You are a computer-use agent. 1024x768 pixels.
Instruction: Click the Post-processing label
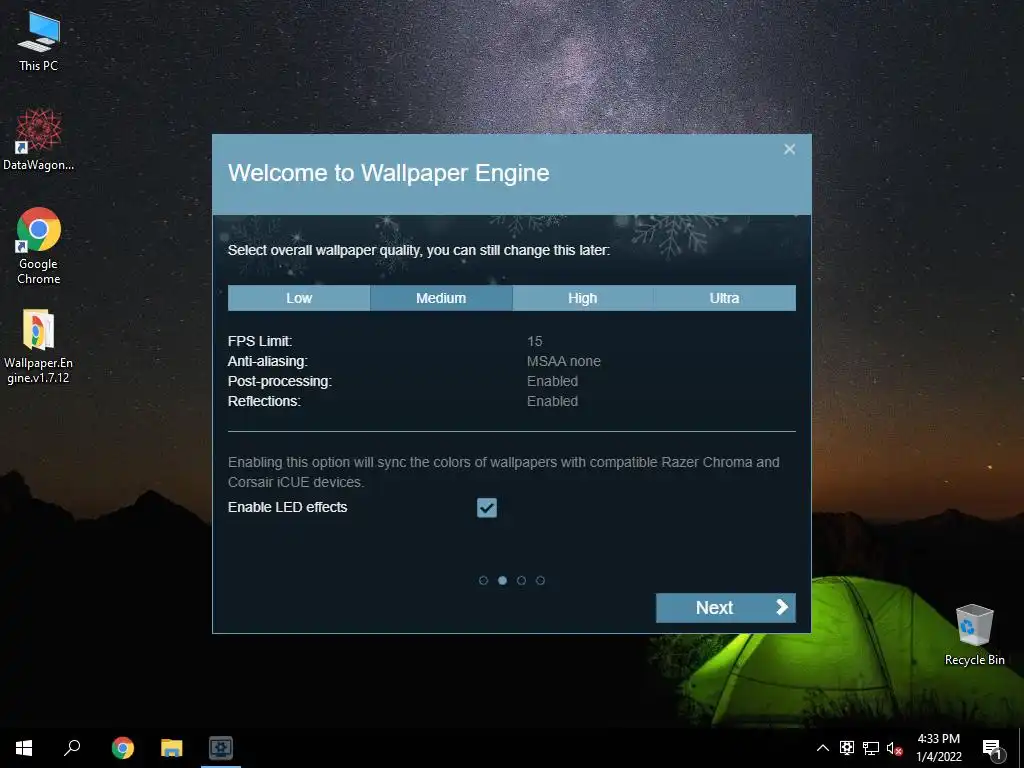(x=280, y=381)
